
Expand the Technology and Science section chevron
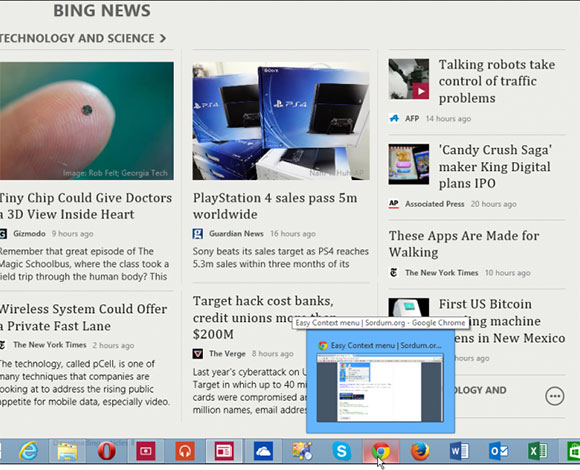163,38
